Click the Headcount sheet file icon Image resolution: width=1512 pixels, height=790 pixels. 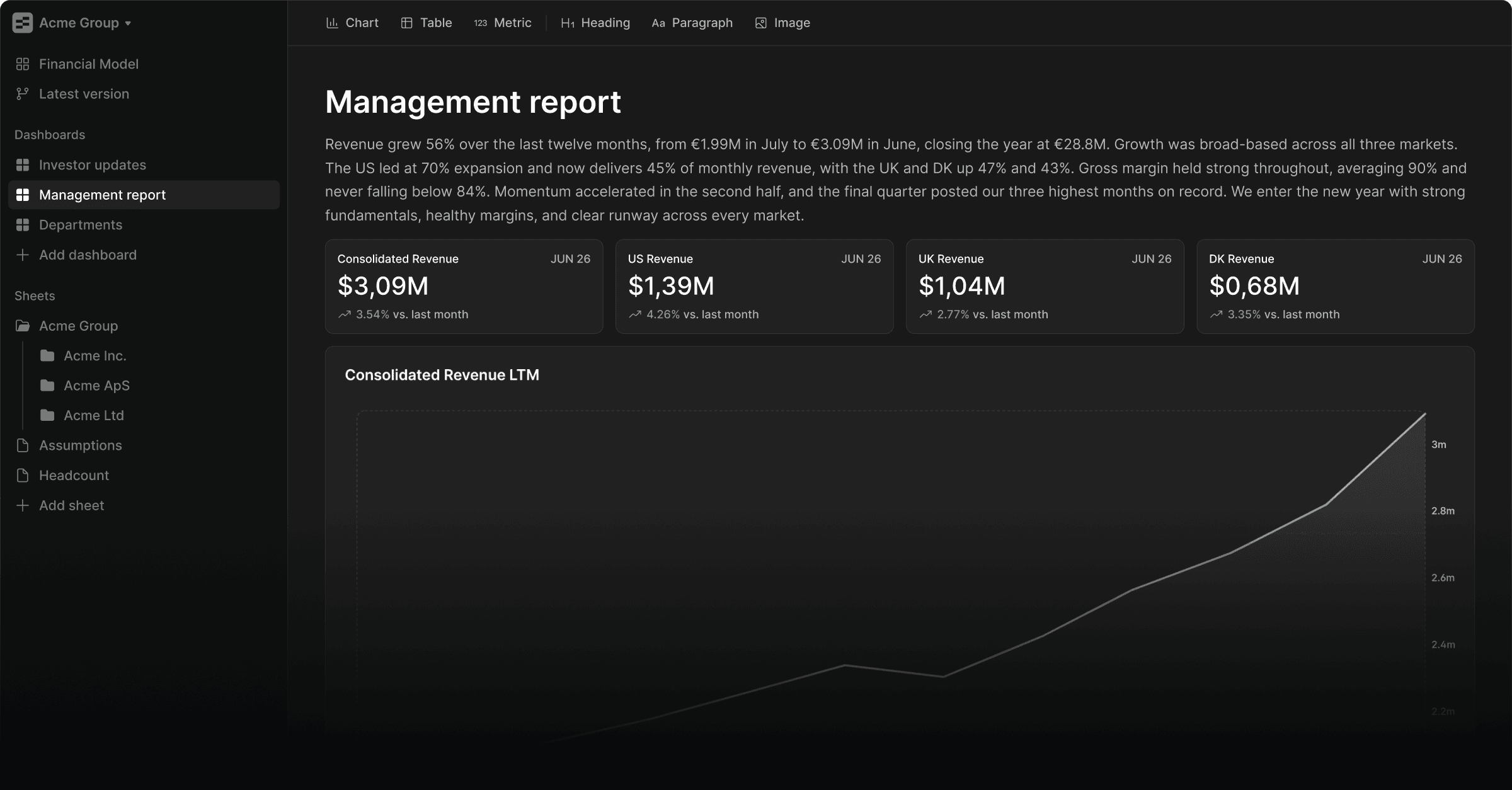pos(23,475)
